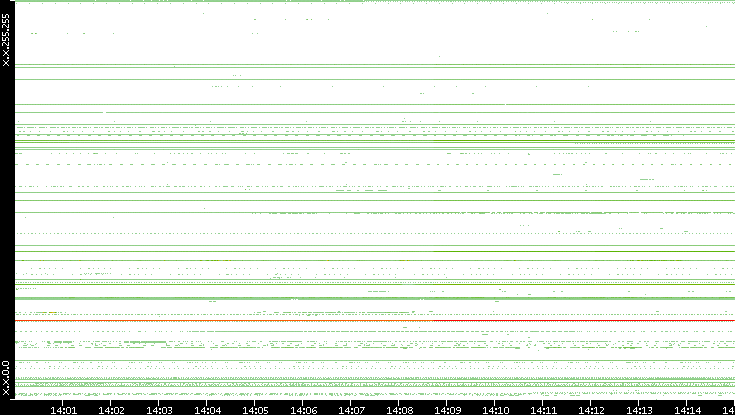Click the 14:14 time axis label
The width and height of the screenshot is (735, 415).
click(x=688, y=410)
